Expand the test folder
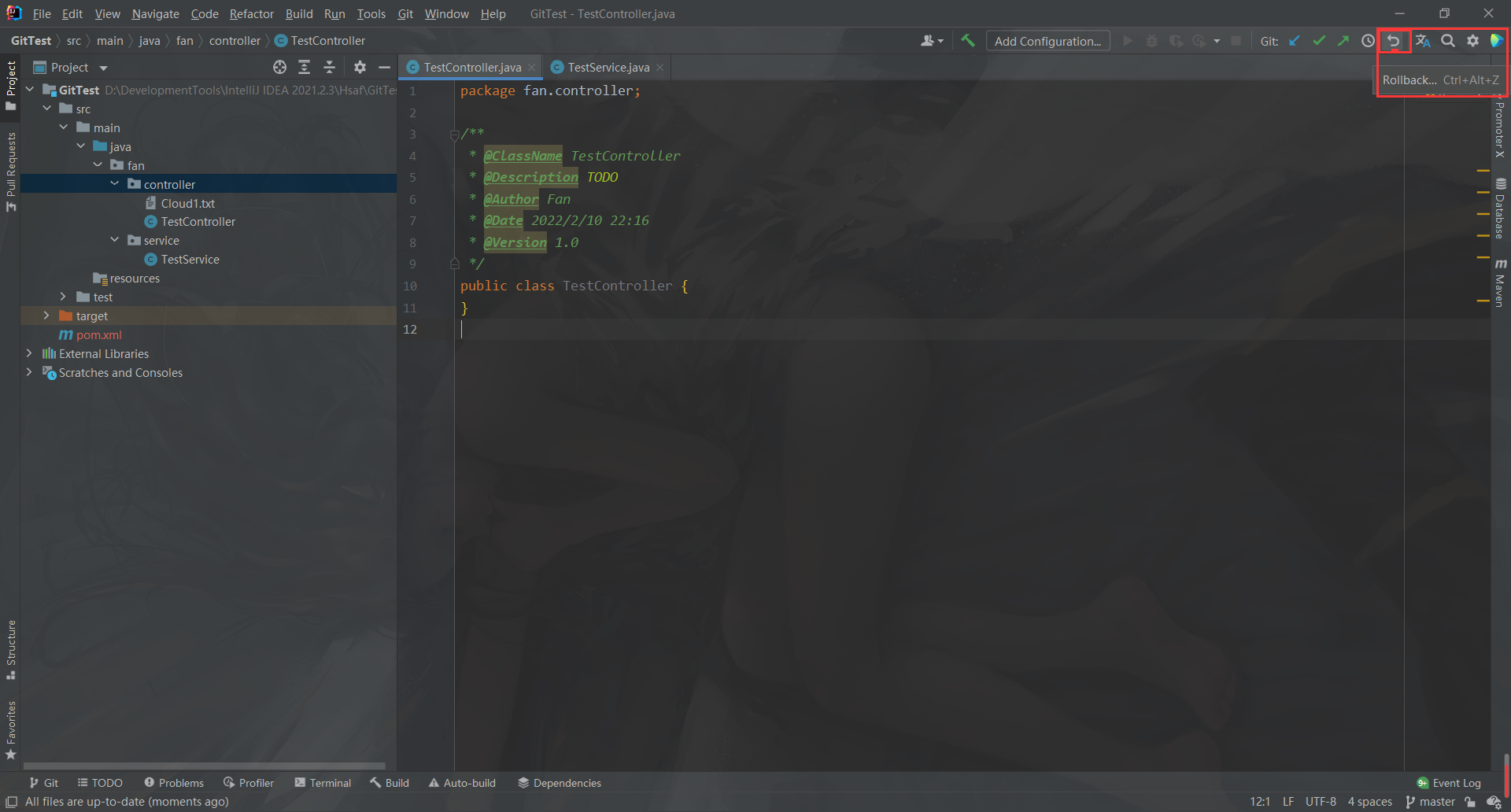This screenshot has width=1511, height=812. [x=64, y=297]
